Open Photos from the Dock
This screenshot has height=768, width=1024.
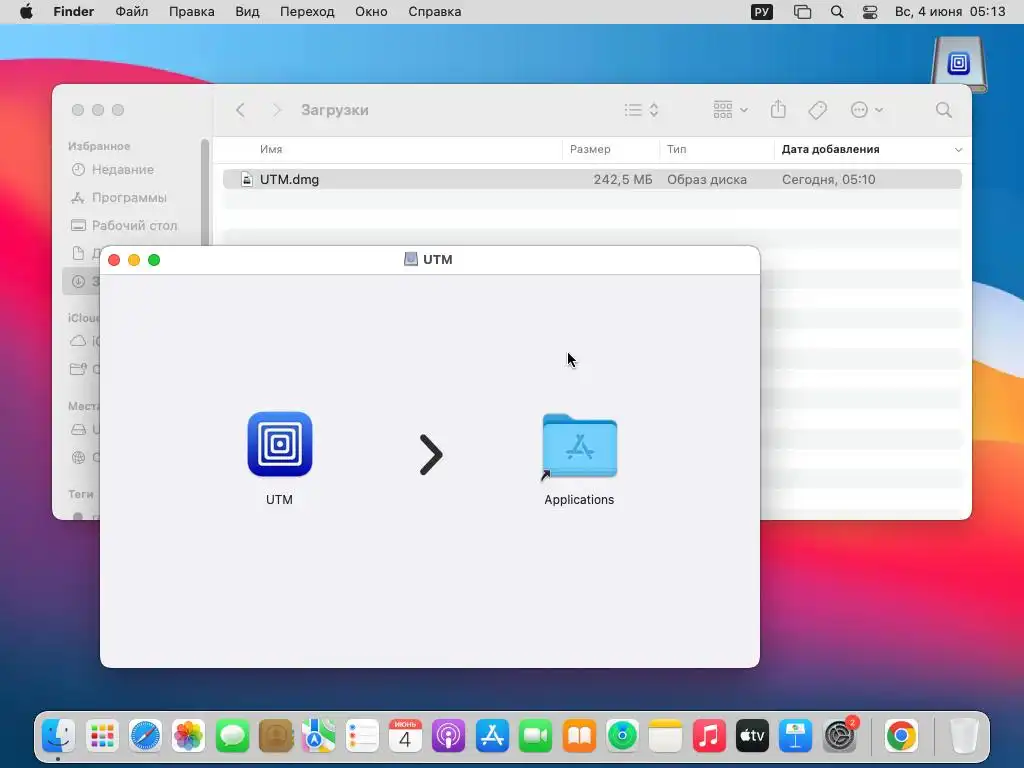click(188, 736)
